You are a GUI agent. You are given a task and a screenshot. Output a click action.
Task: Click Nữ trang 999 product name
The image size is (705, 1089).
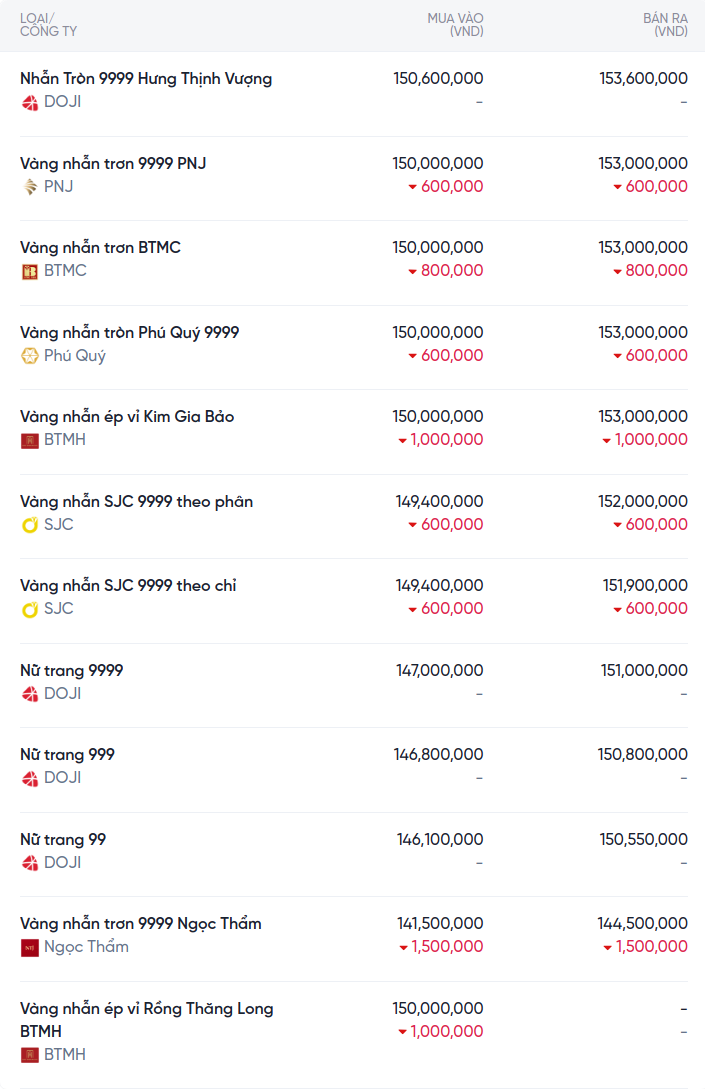67,754
